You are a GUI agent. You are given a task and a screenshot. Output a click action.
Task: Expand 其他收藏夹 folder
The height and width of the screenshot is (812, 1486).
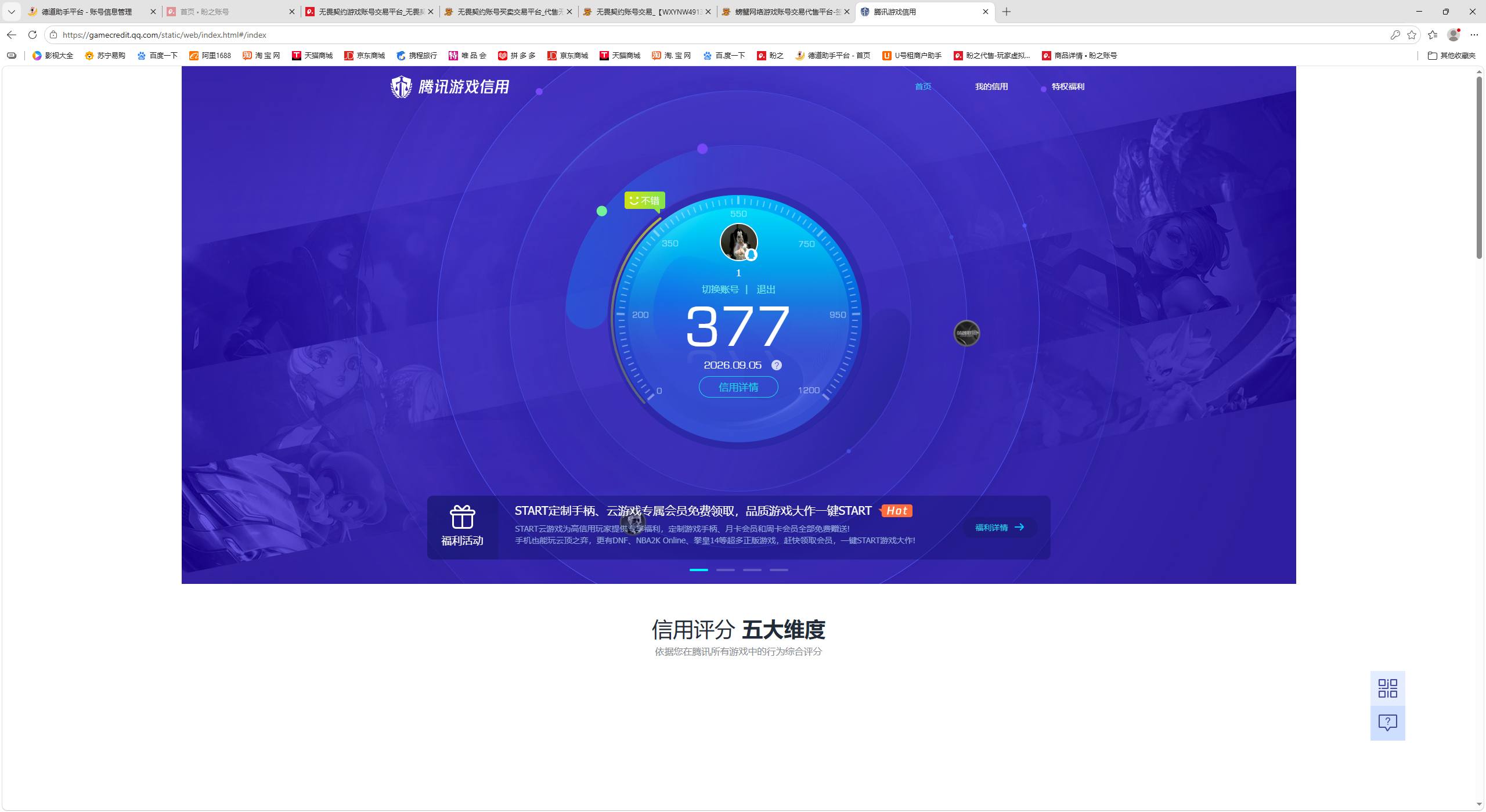pos(1452,56)
